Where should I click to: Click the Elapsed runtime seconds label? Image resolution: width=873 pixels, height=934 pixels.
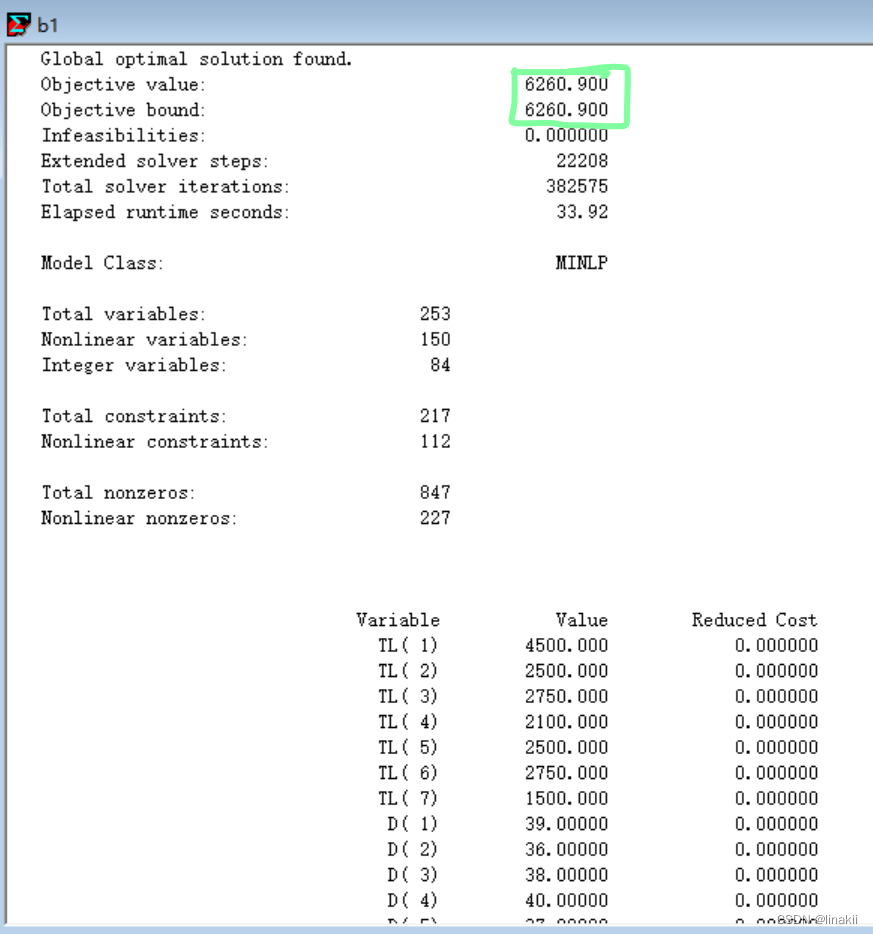pyautogui.click(x=165, y=212)
